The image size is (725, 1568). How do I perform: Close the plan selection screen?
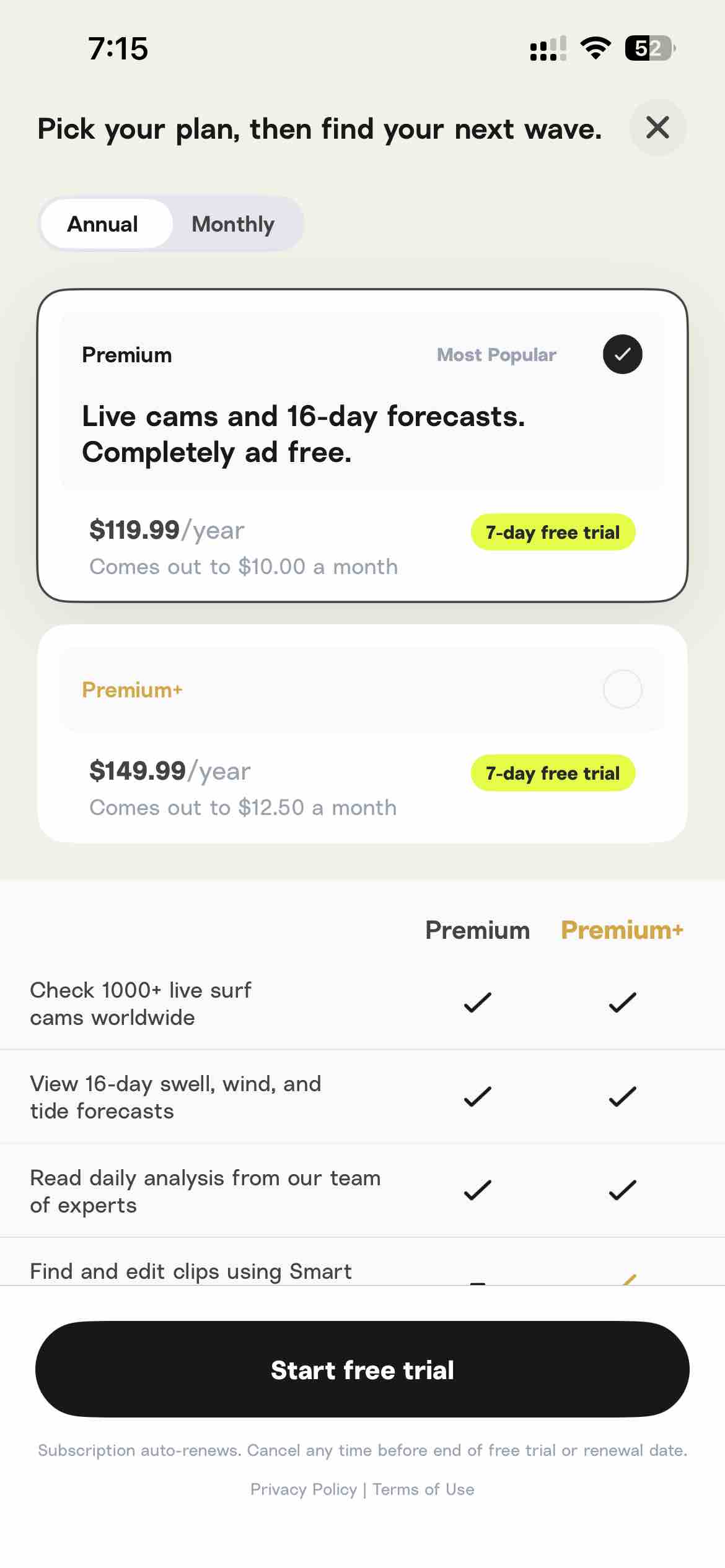[657, 128]
